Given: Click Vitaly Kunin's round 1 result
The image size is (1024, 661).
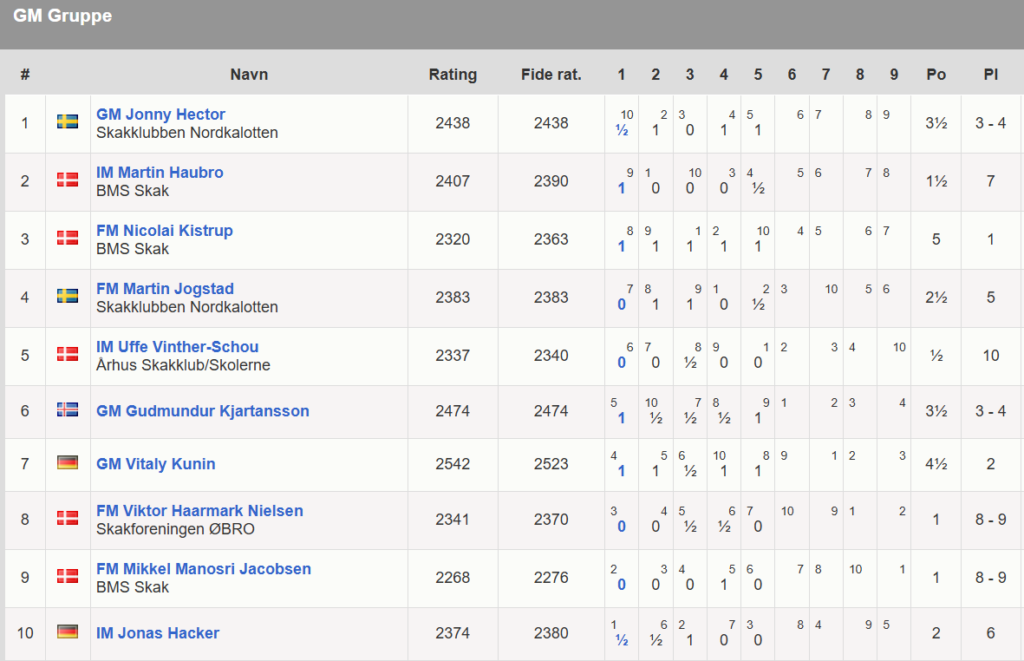Looking at the screenshot, I should click(621, 471).
